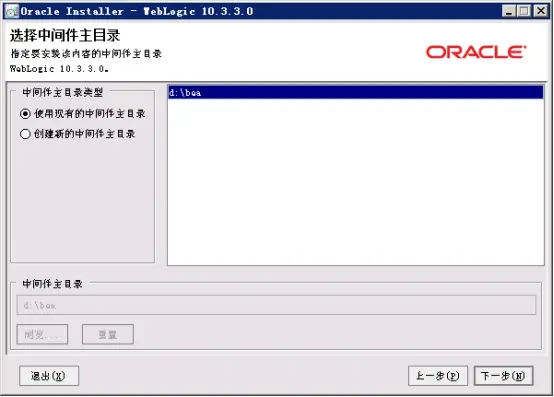The width and height of the screenshot is (554, 397).
Task: Select d:\bea entry in the directory list
Action: click(x=356, y=93)
